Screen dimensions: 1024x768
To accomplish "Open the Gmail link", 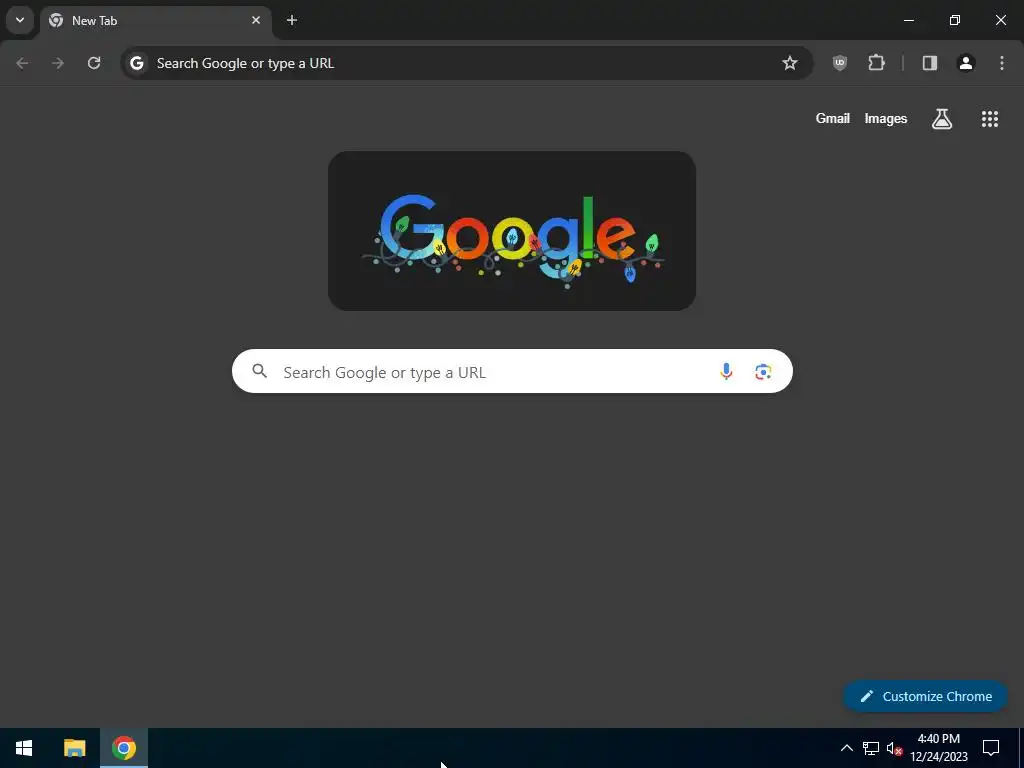I will point(833,118).
